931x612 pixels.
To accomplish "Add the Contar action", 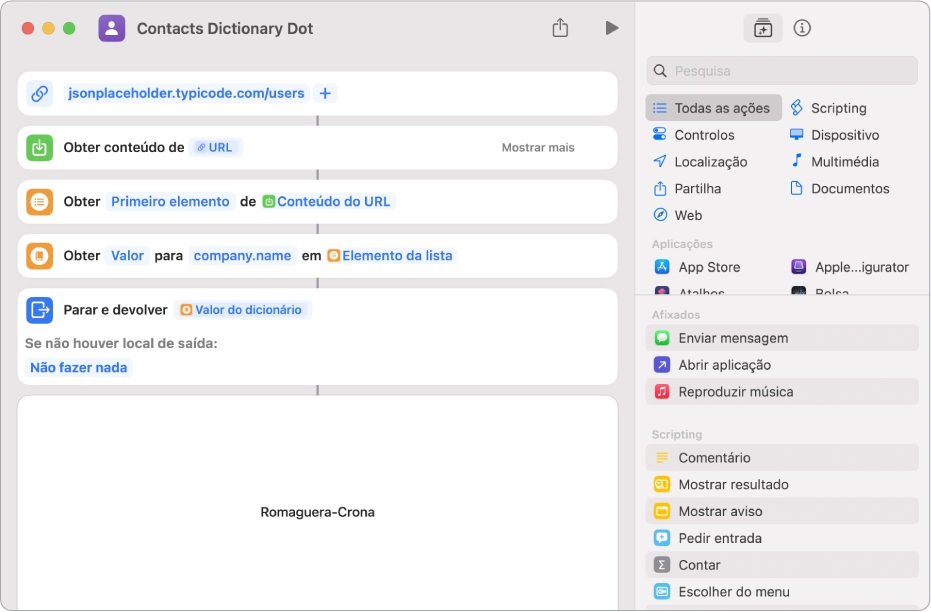I will 781,565.
